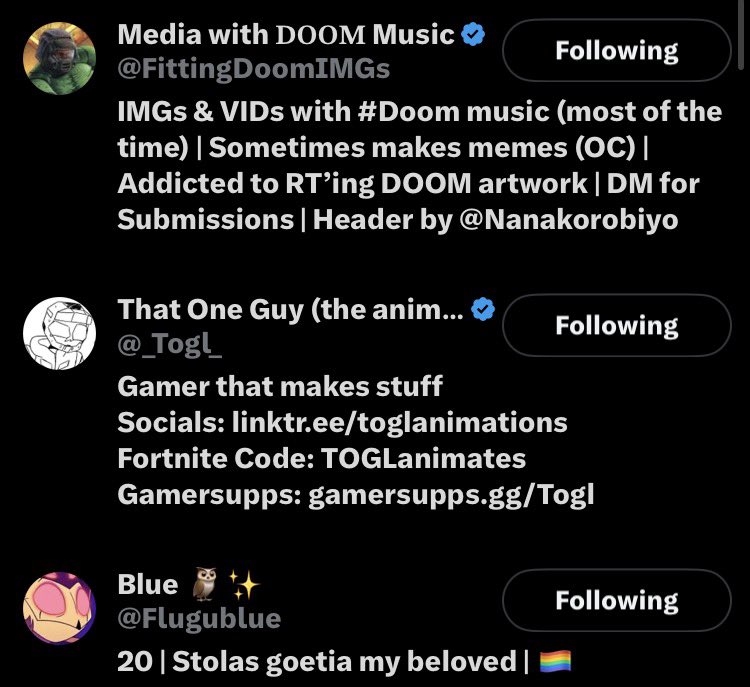Screen dimensions: 750x687
Task: Open the Media with DOOM Music profile avatar
Action: click(59, 58)
